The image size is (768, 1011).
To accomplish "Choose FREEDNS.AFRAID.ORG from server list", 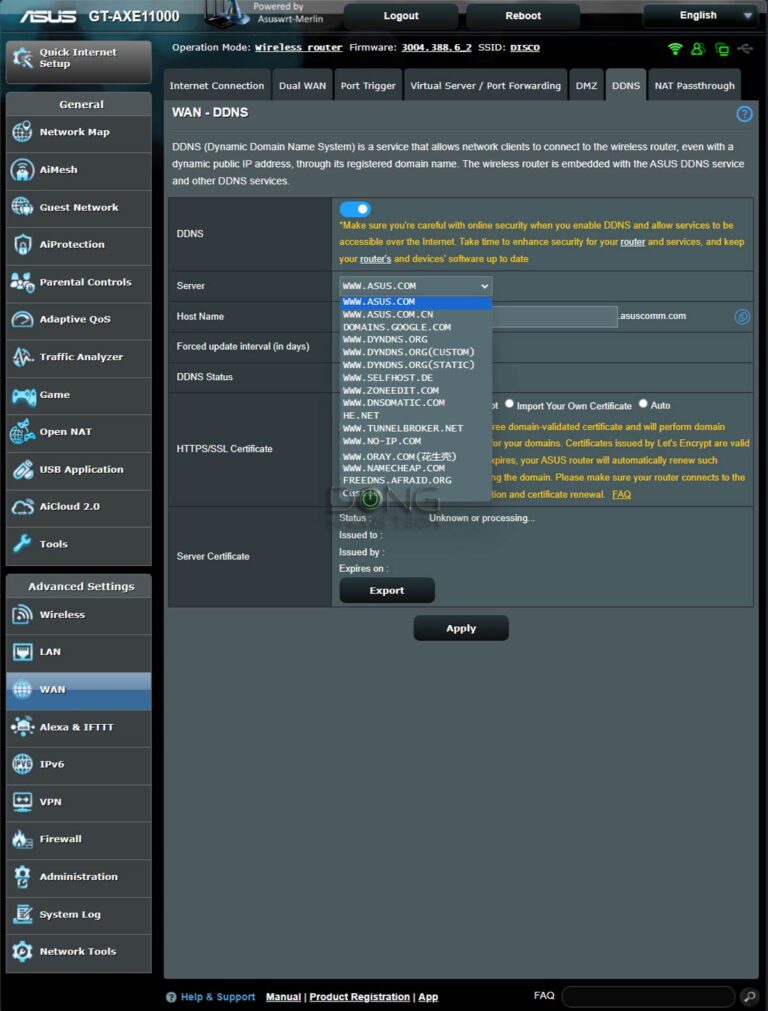I will (x=416, y=480).
